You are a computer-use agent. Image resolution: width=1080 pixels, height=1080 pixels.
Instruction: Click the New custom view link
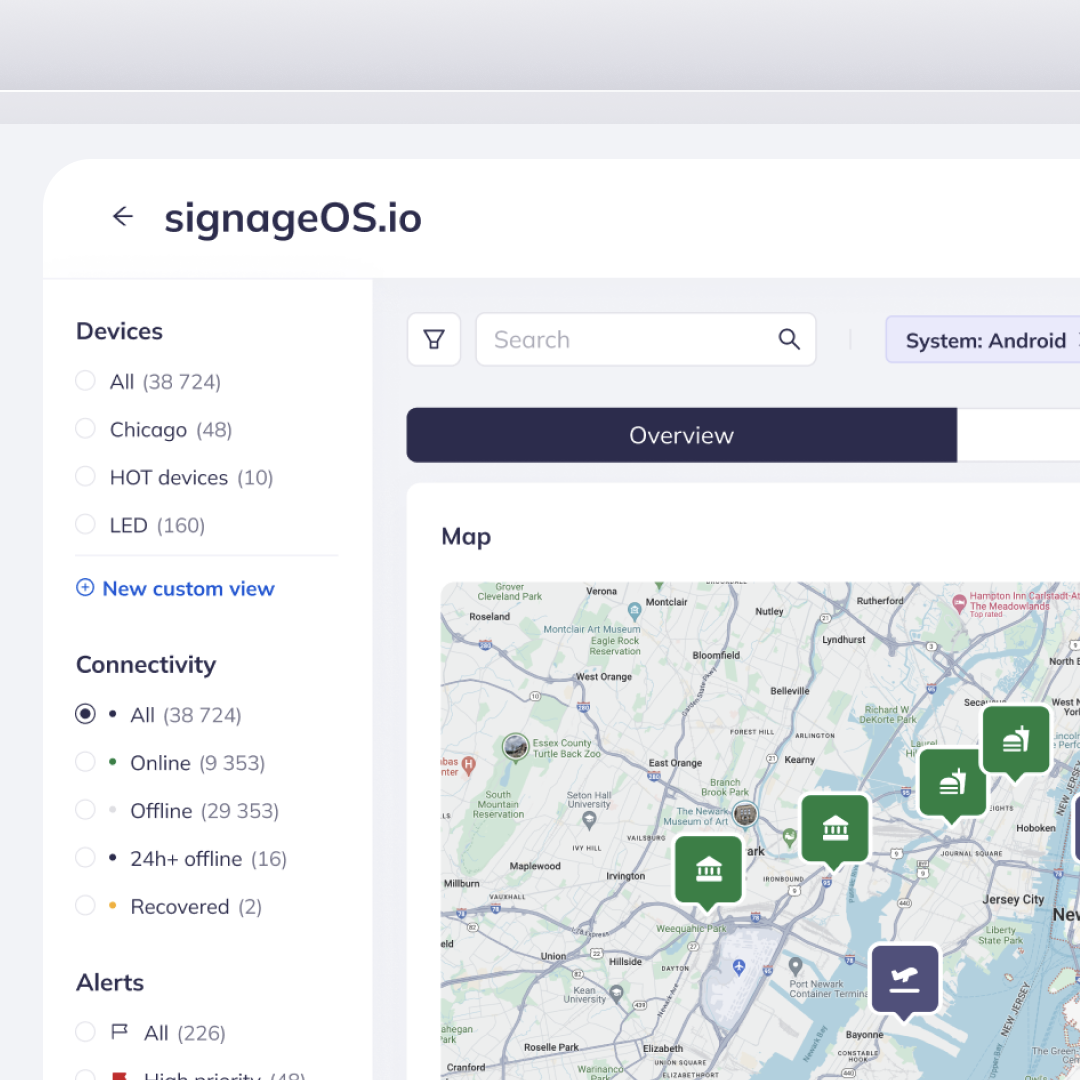point(188,589)
